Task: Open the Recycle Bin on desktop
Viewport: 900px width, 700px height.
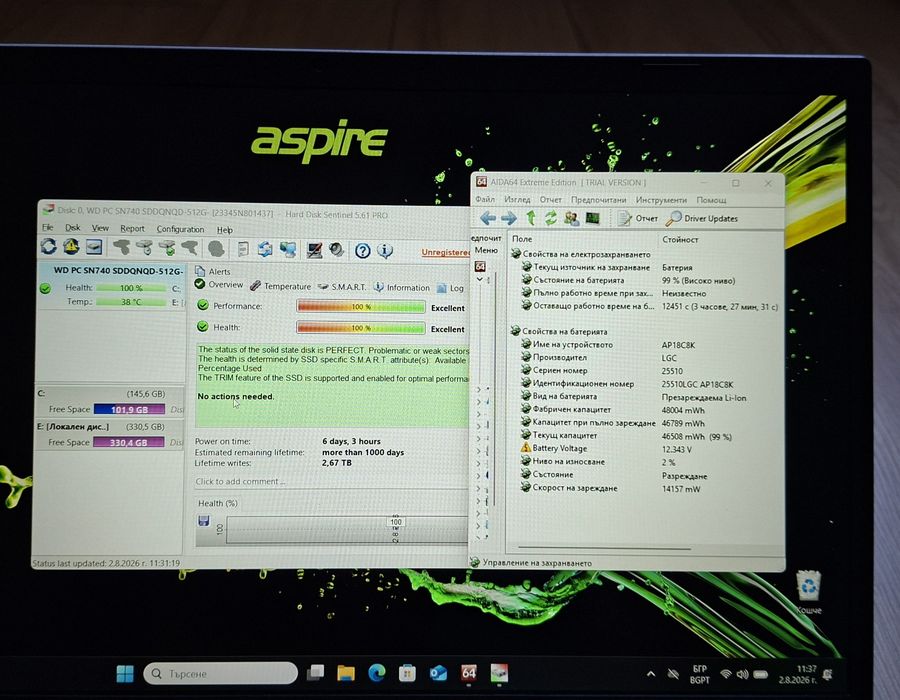Action: (809, 591)
